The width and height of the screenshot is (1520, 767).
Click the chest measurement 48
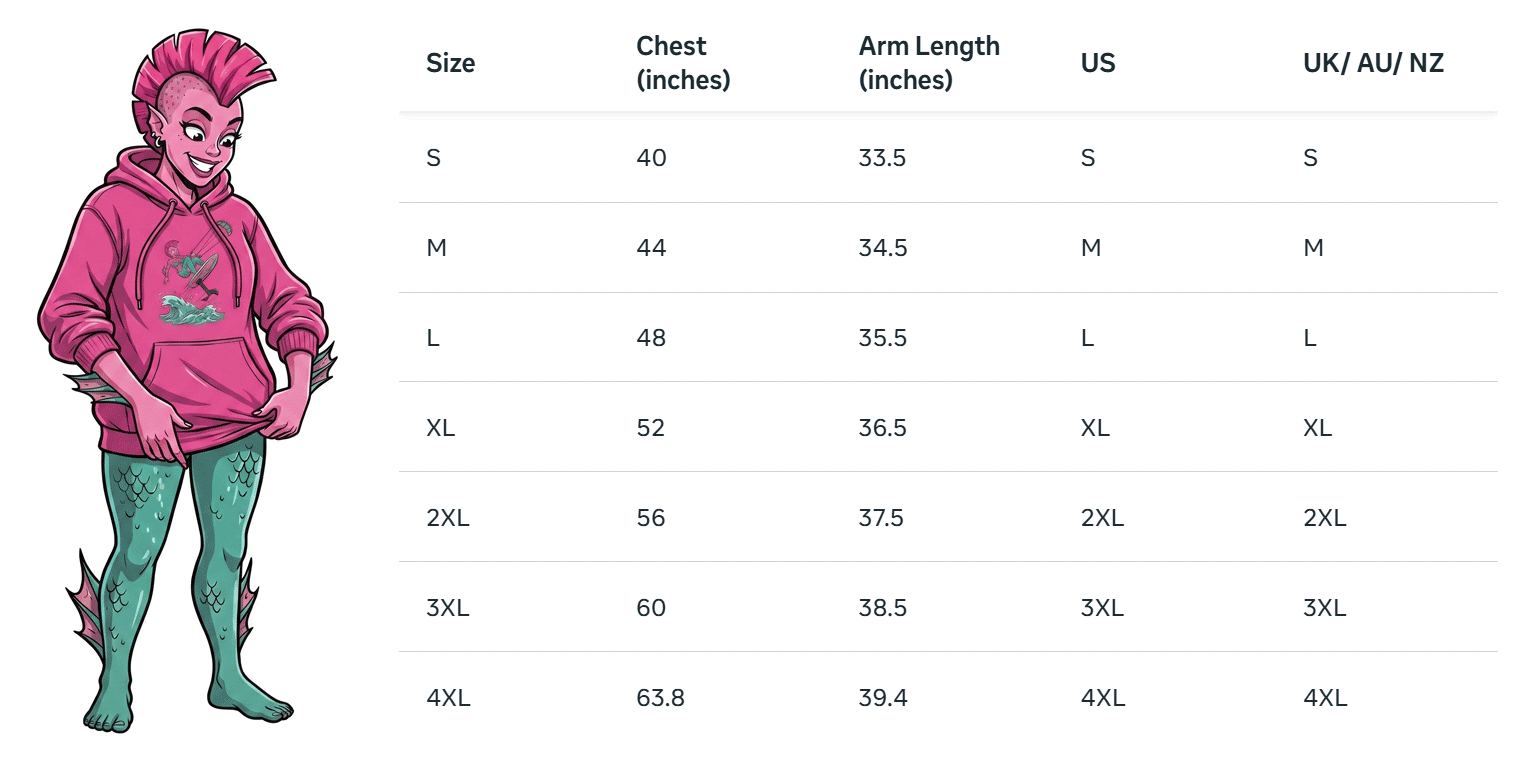point(651,338)
